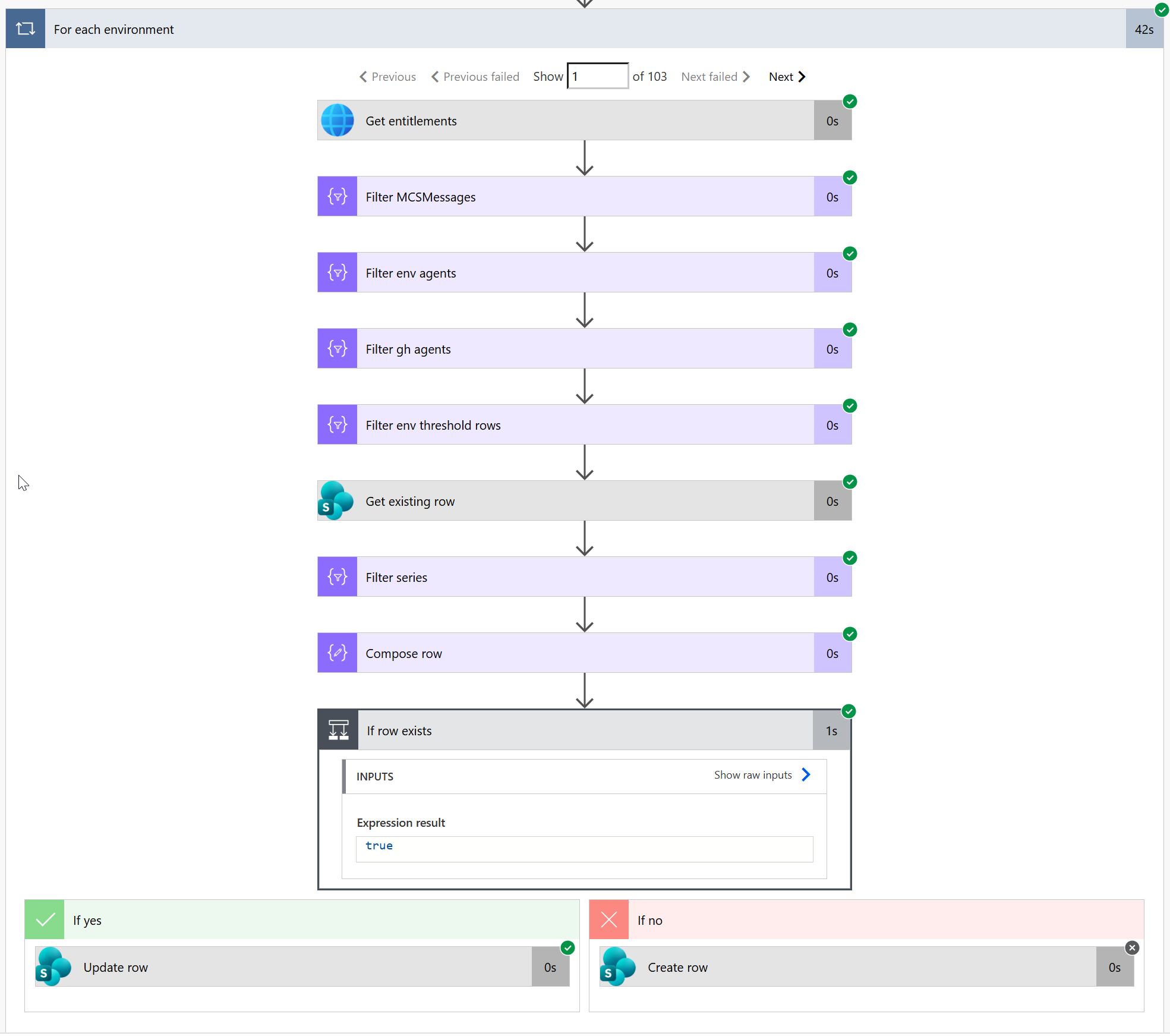Screen dimensions: 1170x1036
Task: Expand the Filter series action
Action: [585, 577]
